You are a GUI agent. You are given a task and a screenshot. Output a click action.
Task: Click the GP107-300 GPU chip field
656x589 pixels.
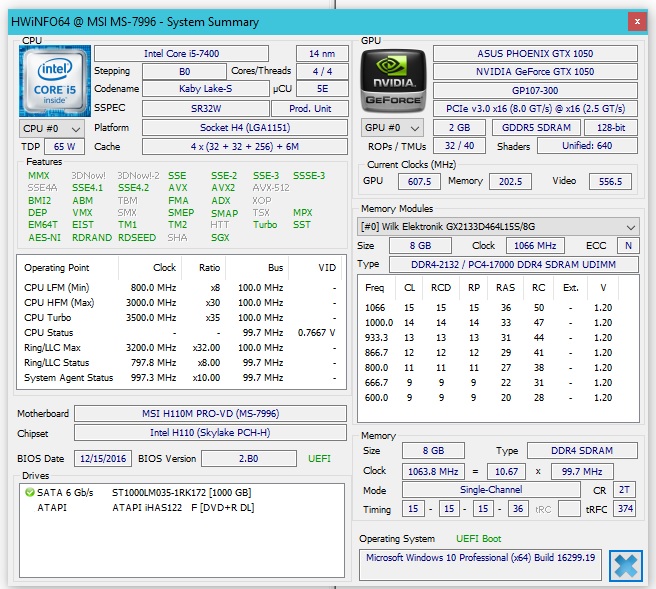point(535,90)
